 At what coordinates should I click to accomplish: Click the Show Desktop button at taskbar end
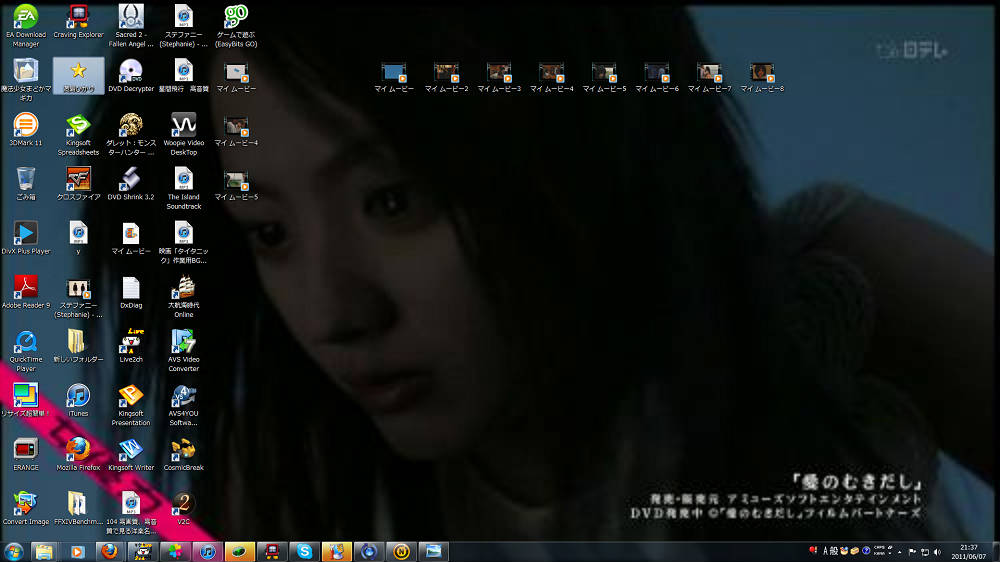tap(995, 552)
